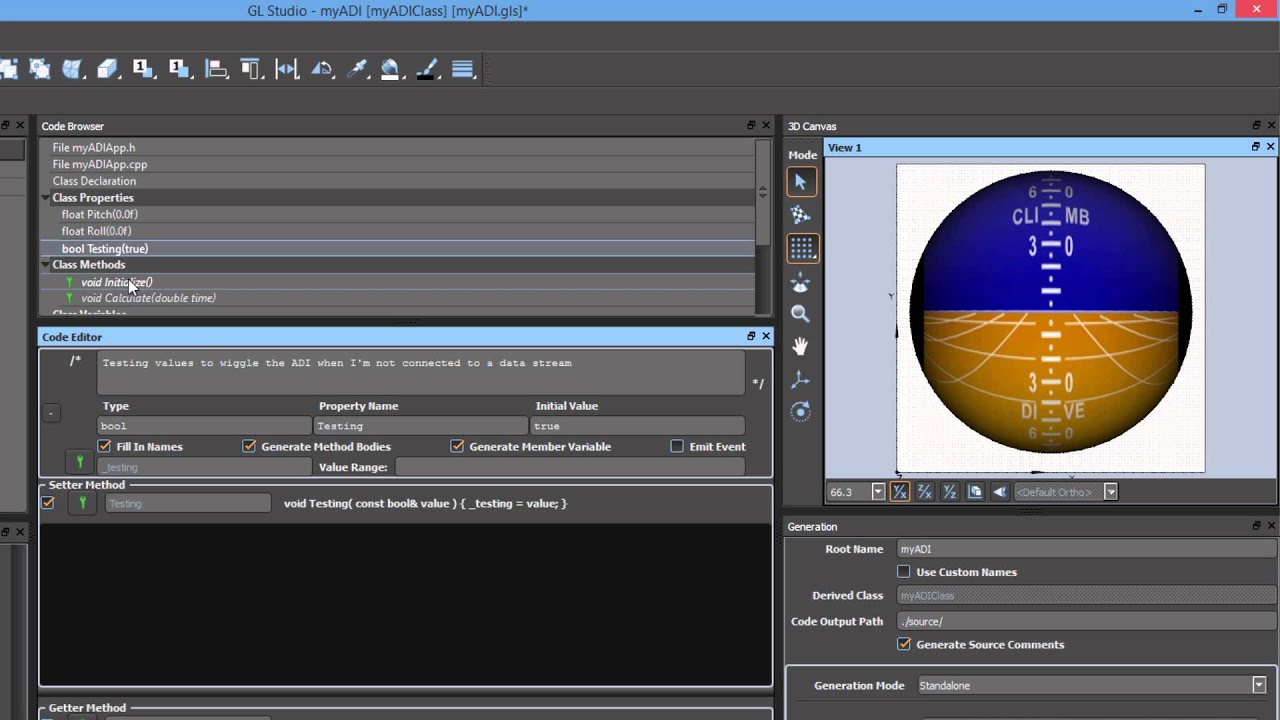Toggle the grid dots mode button
The image size is (1280, 720).
tap(801, 248)
